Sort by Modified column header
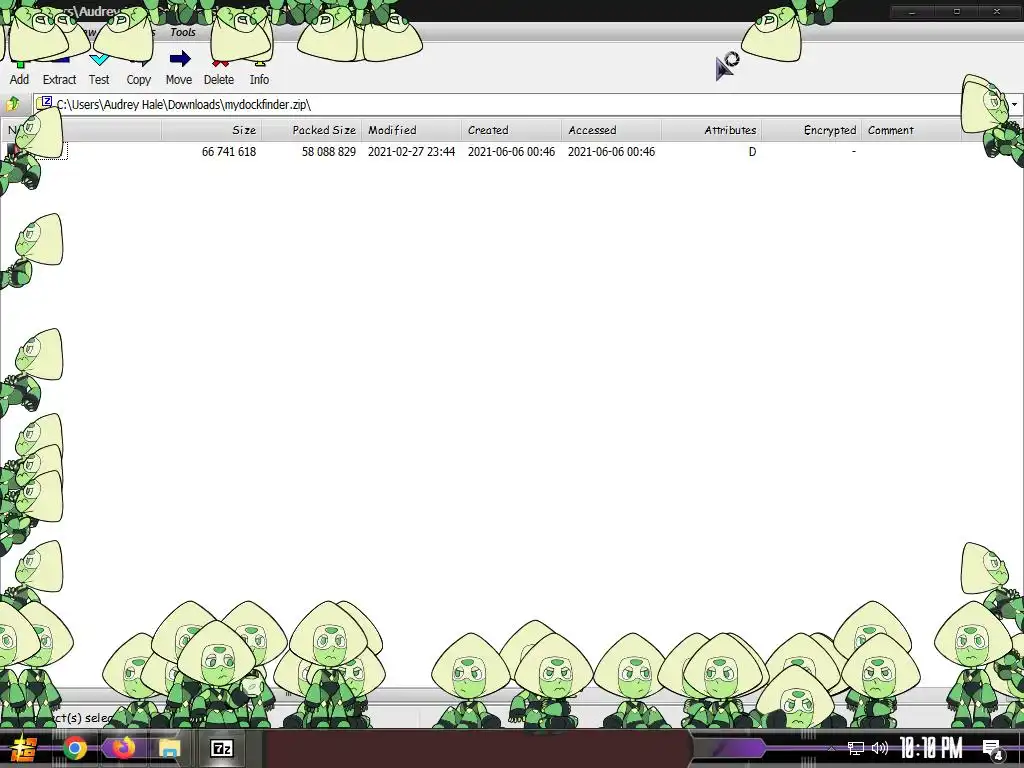This screenshot has width=1024, height=768. (x=411, y=130)
